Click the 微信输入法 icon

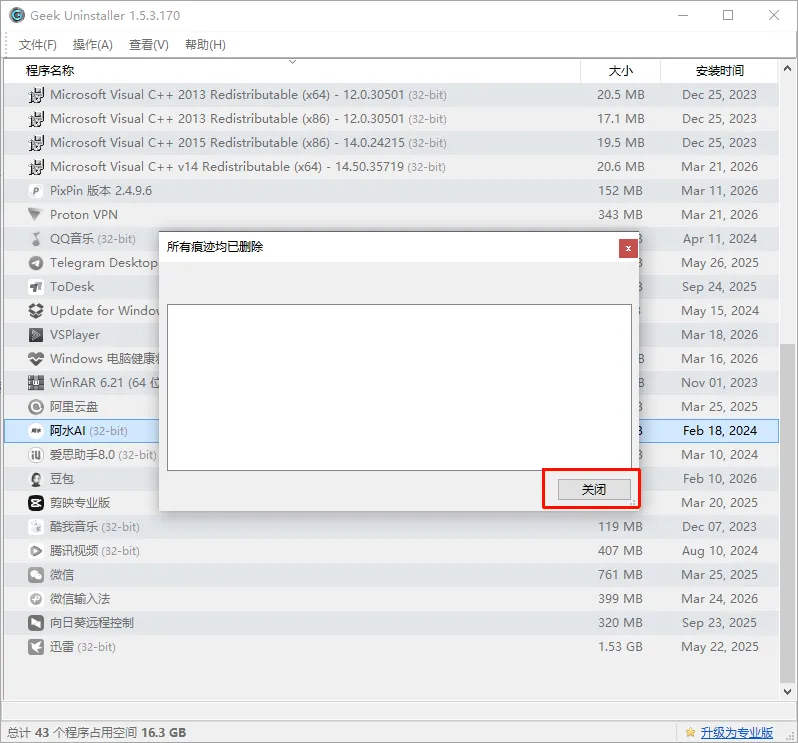(36, 599)
